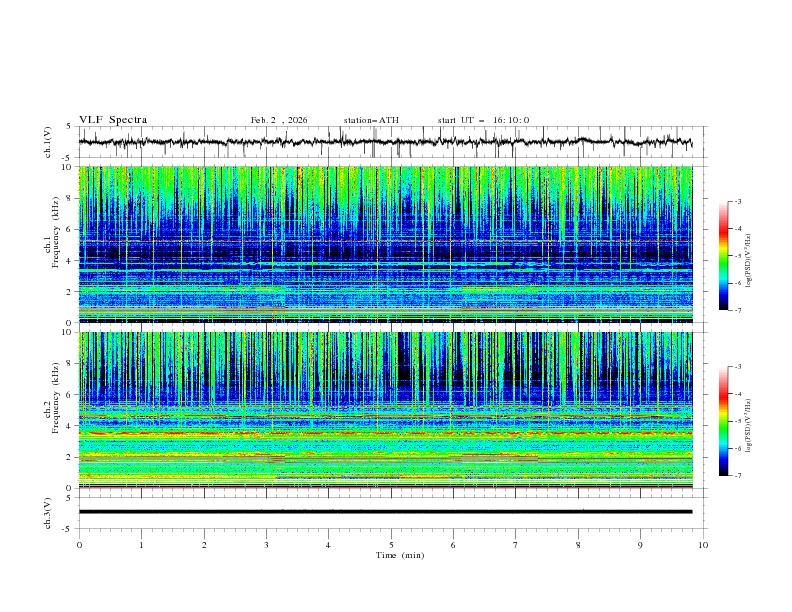Click the lower color scale bar for ch.2

tap(723, 421)
